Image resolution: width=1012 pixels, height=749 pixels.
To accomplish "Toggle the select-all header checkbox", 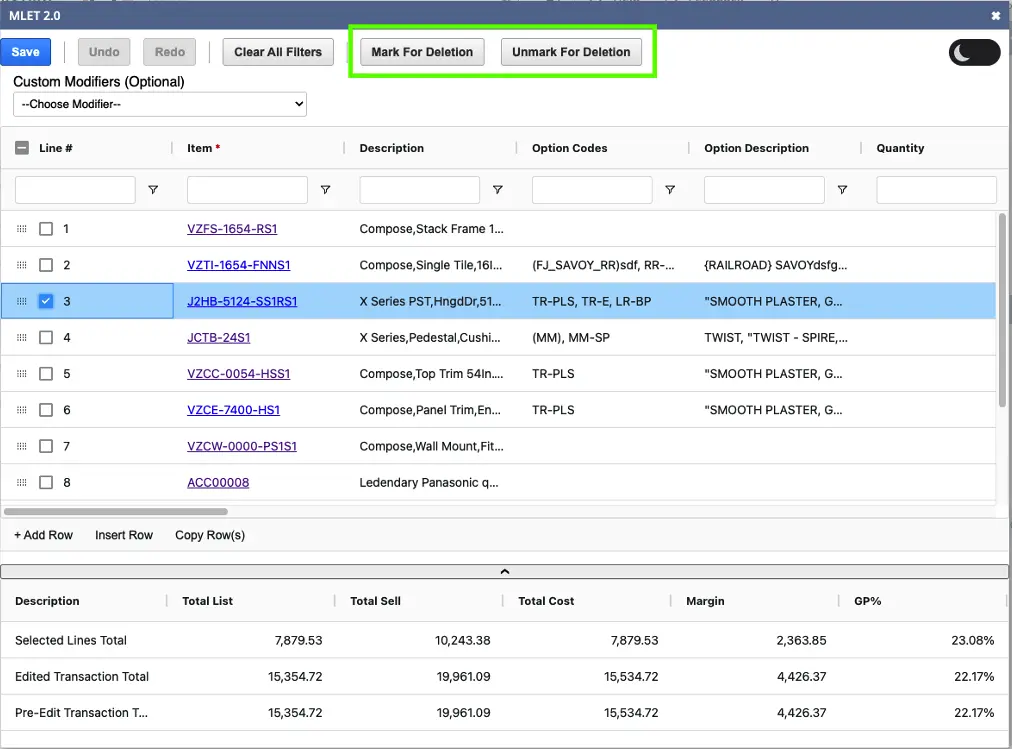I will point(22,148).
